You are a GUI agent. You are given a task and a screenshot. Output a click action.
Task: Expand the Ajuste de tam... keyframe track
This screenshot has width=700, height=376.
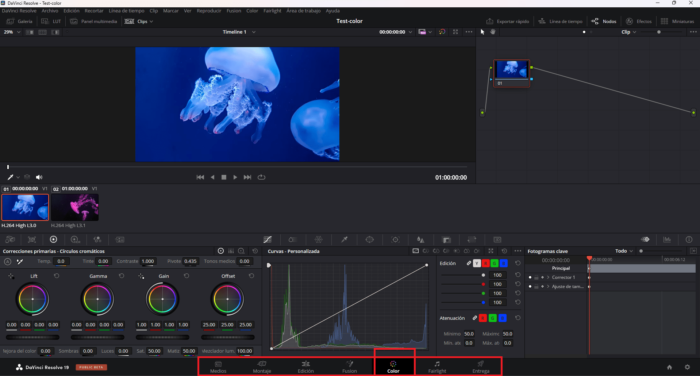(548, 287)
